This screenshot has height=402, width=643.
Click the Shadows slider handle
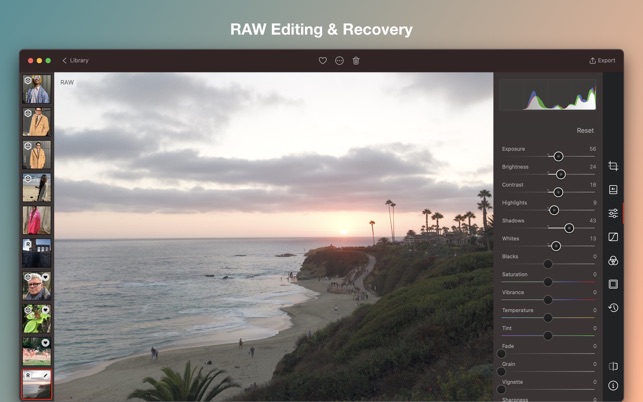click(569, 228)
